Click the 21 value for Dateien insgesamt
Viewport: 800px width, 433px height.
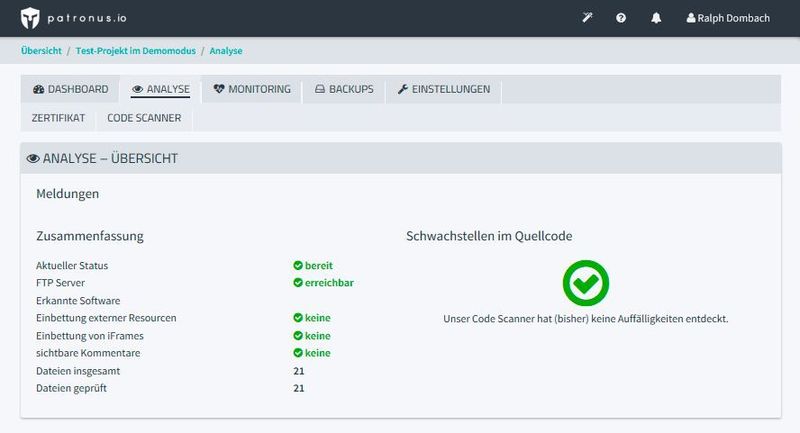click(x=299, y=371)
